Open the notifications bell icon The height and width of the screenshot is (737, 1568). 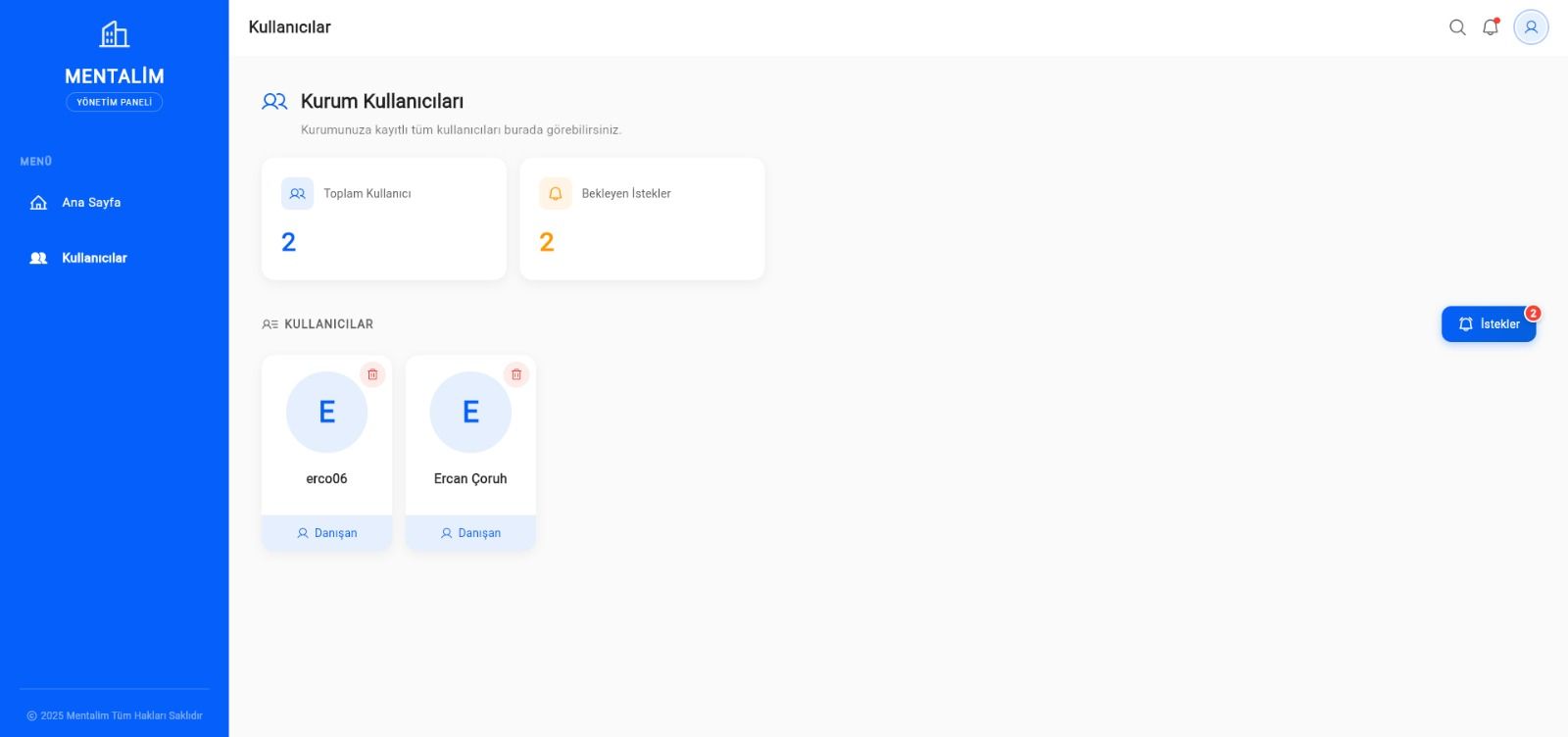point(1491,27)
